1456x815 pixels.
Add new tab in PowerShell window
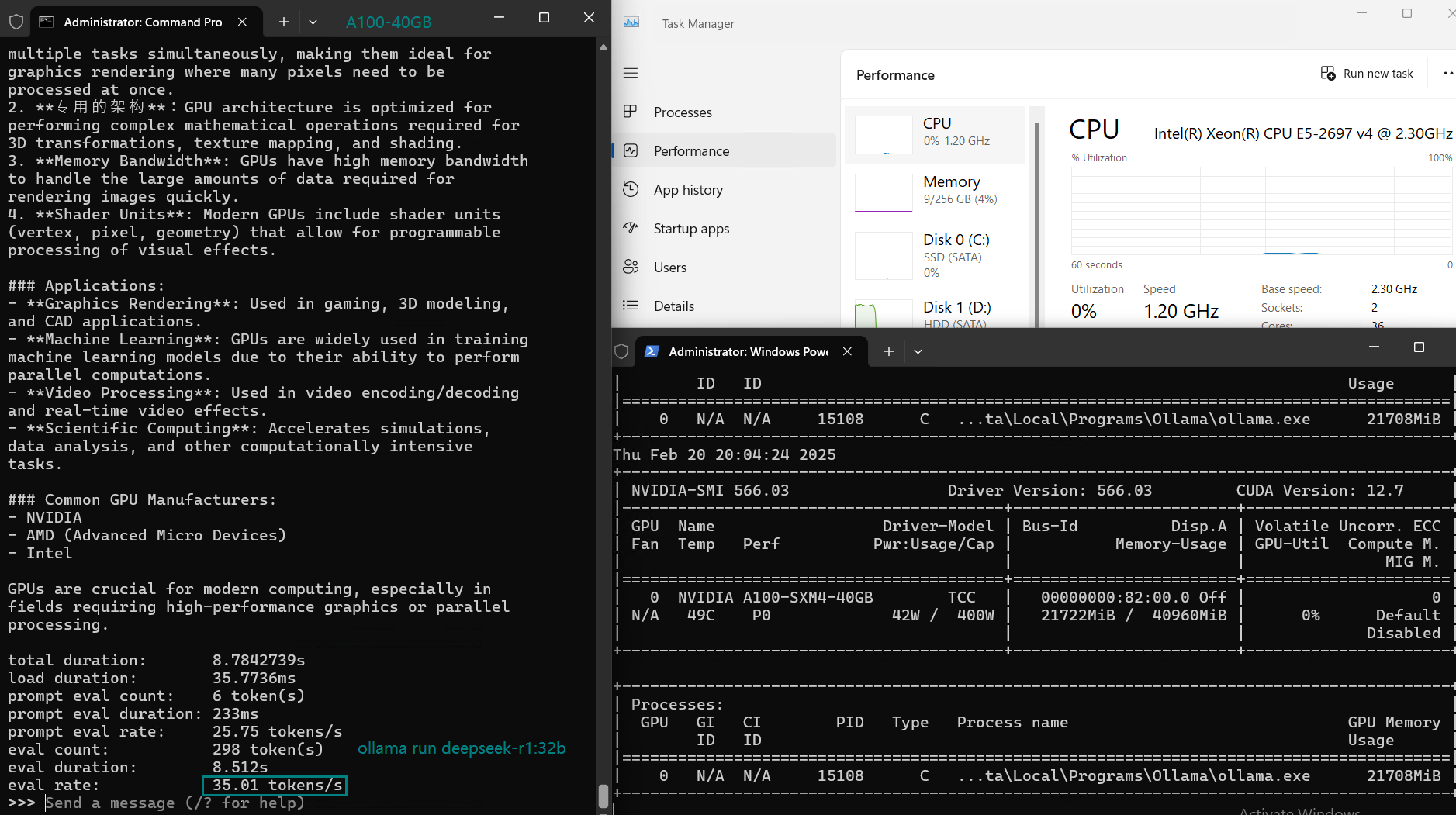click(x=889, y=351)
